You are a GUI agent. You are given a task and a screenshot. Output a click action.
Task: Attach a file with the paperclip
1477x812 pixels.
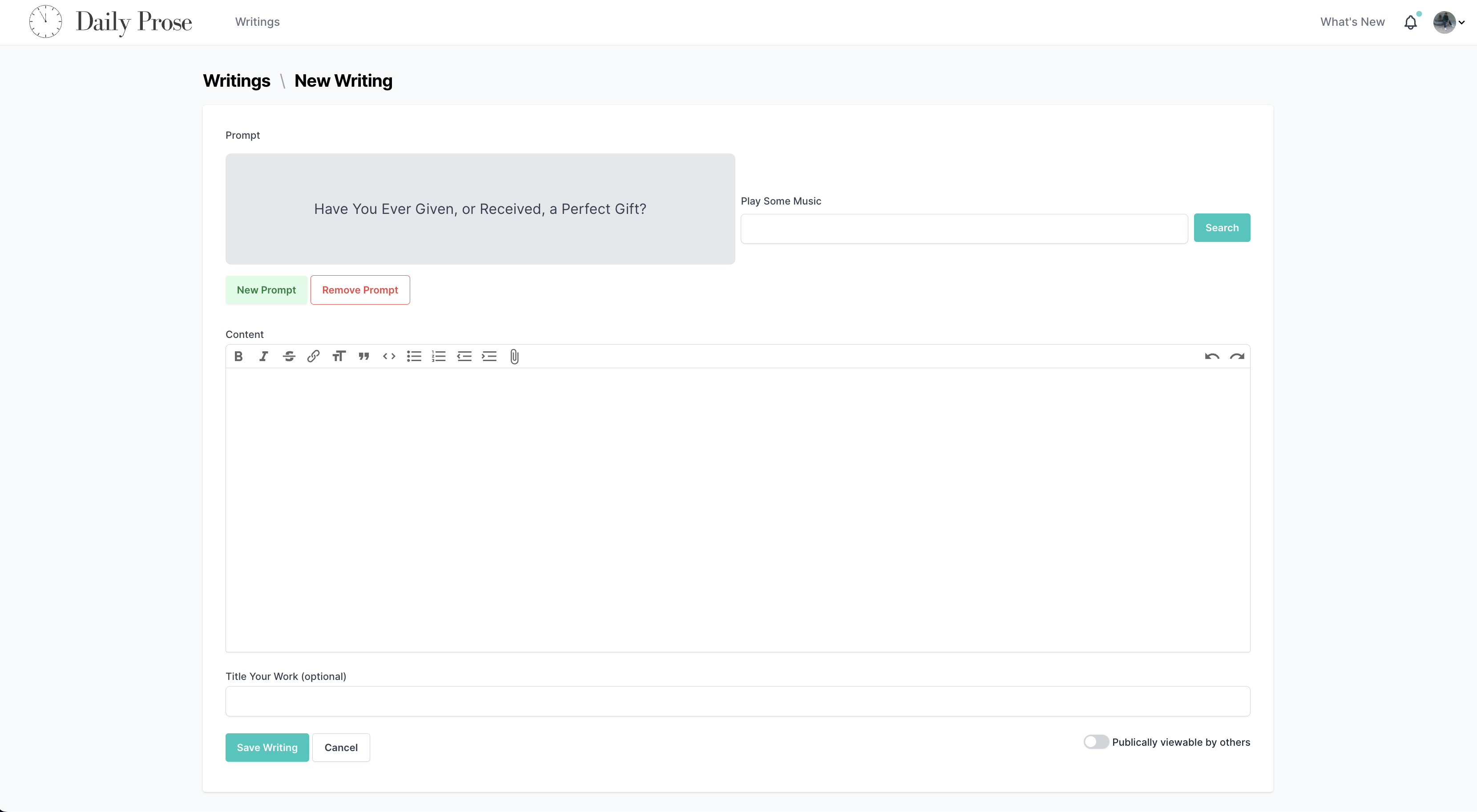(x=514, y=357)
